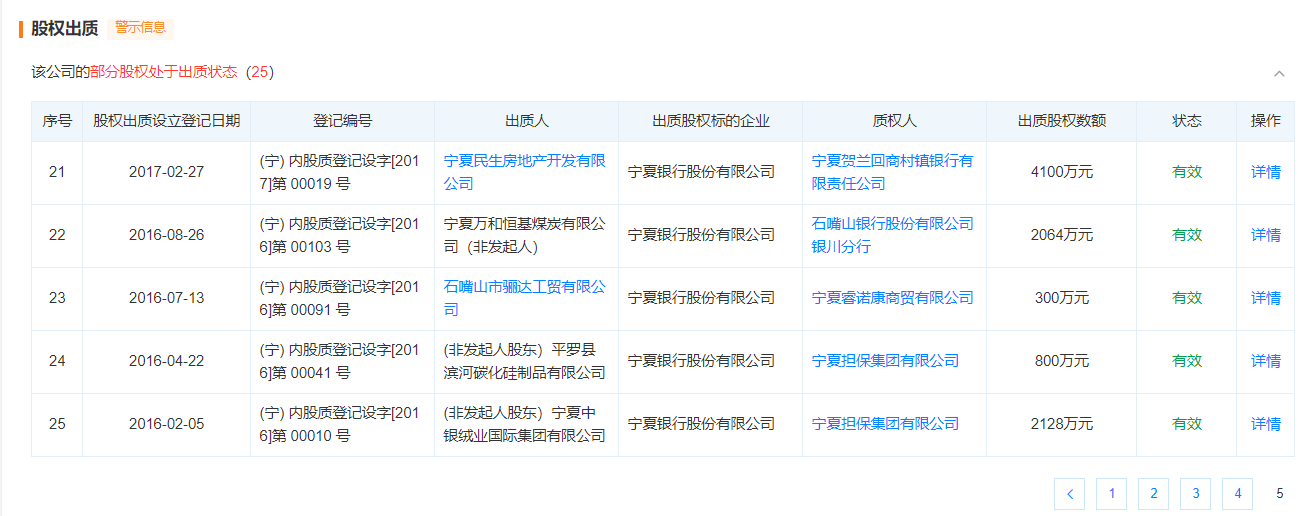Viewport: 1311px width, 516px height.
Task: Click the date 2017-02-27
Action: tap(167, 172)
